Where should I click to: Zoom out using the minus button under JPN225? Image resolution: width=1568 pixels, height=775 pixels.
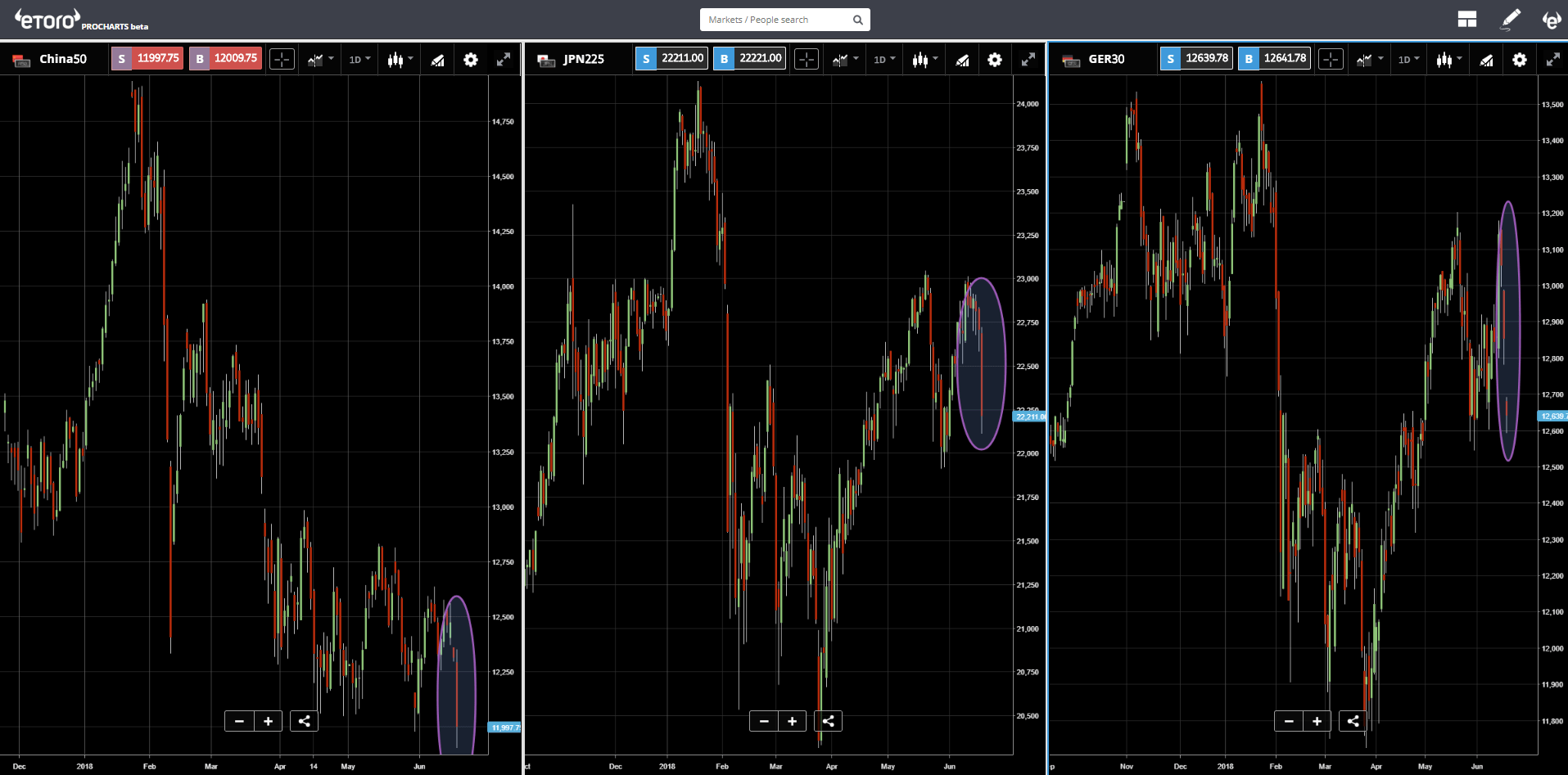[x=763, y=721]
